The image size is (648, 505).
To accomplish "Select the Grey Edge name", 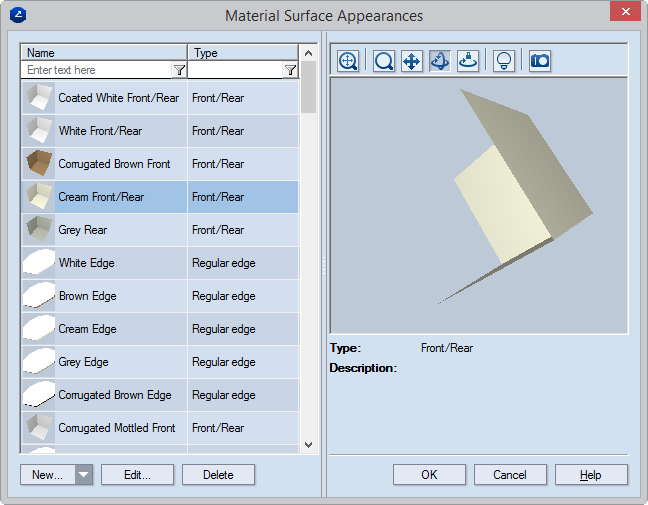I will tap(83, 362).
